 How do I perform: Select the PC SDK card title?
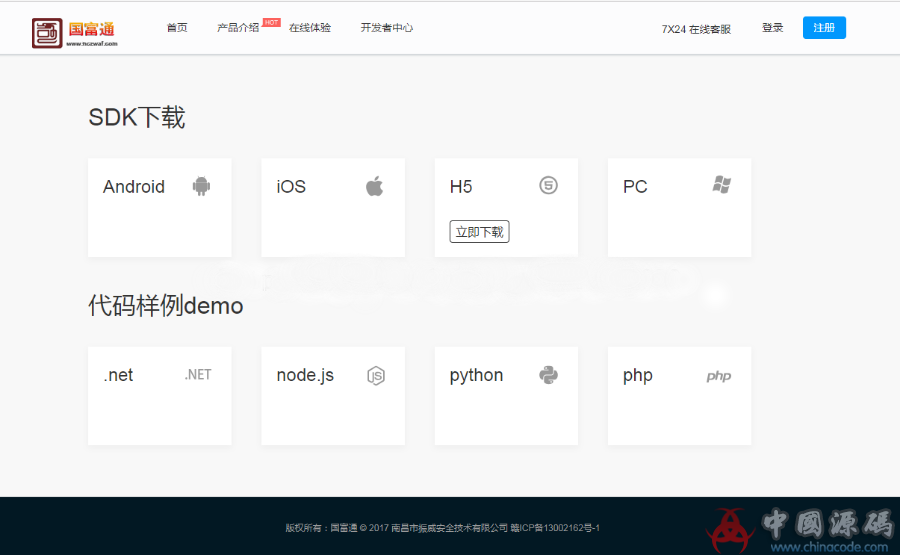coord(635,187)
